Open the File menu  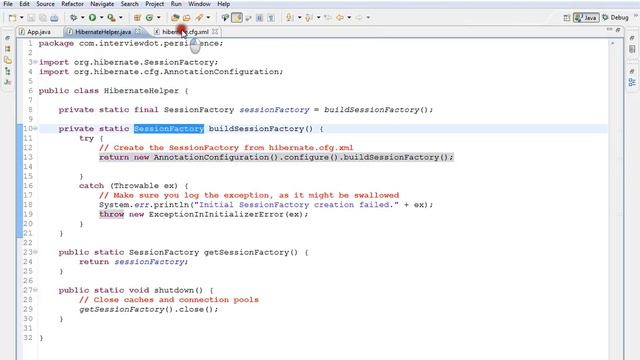tap(8, 4)
